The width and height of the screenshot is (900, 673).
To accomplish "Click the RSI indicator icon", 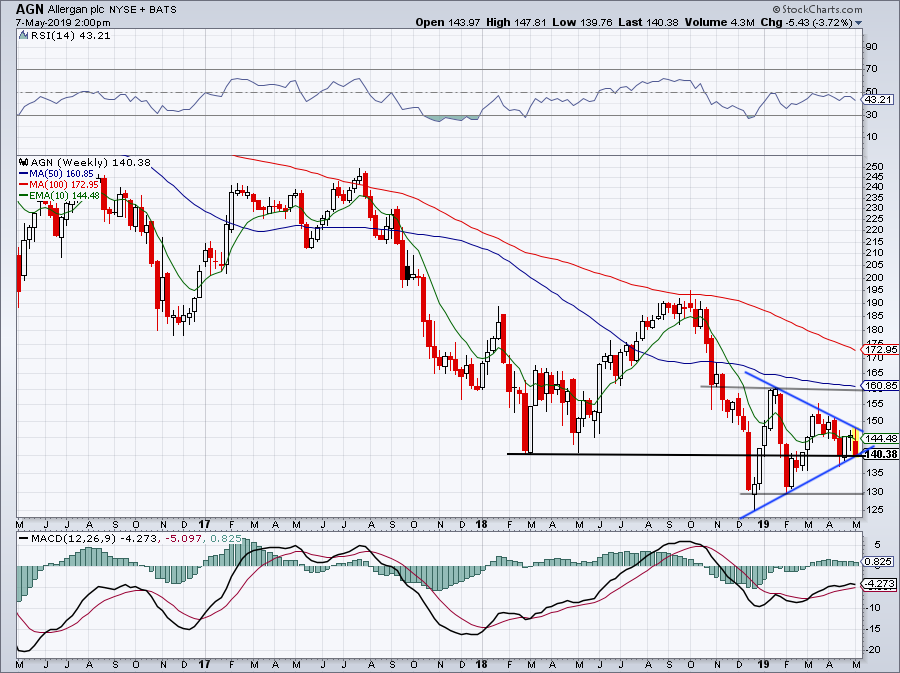I will [x=23, y=36].
